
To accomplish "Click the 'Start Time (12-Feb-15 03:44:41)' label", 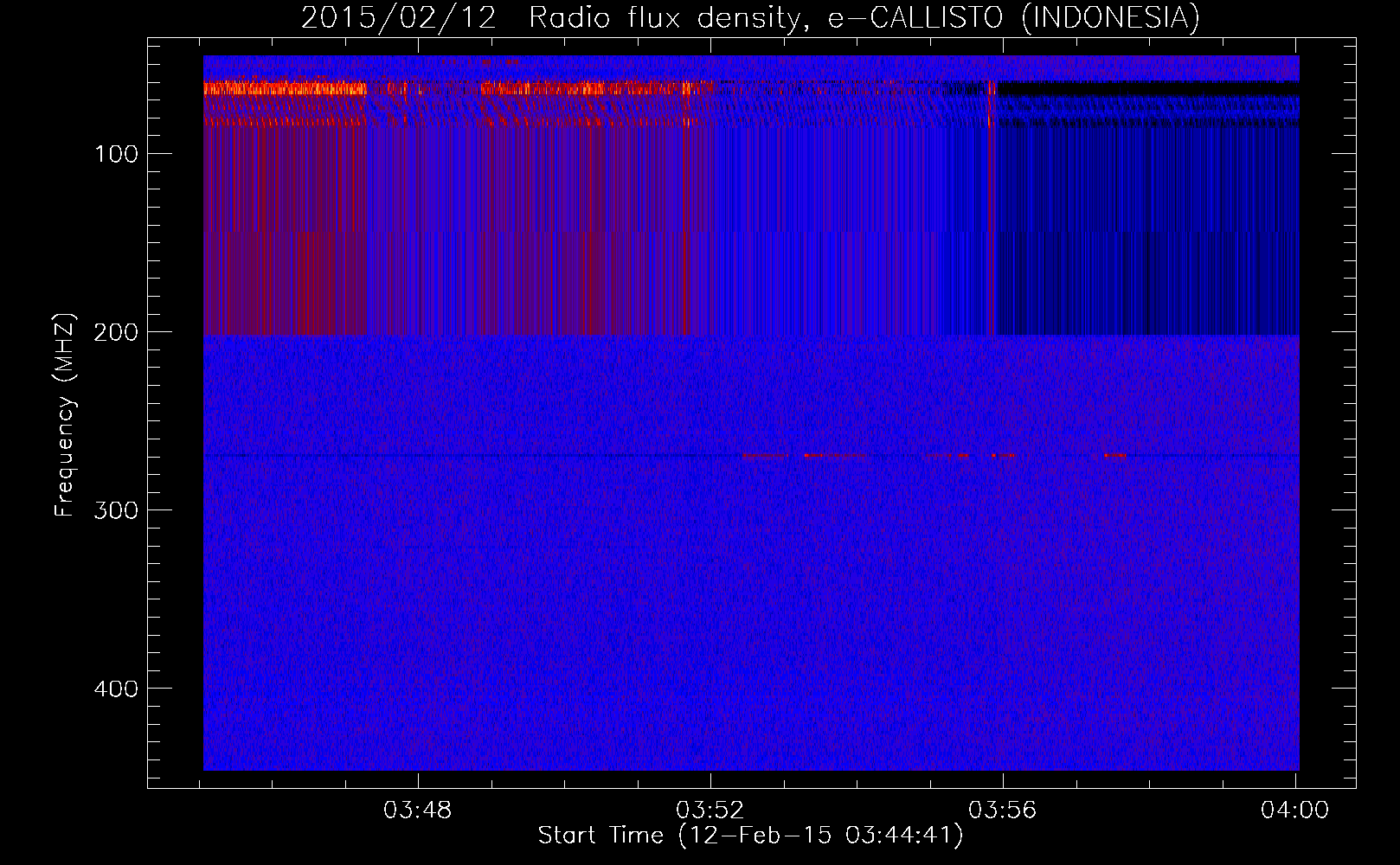I will (751, 836).
